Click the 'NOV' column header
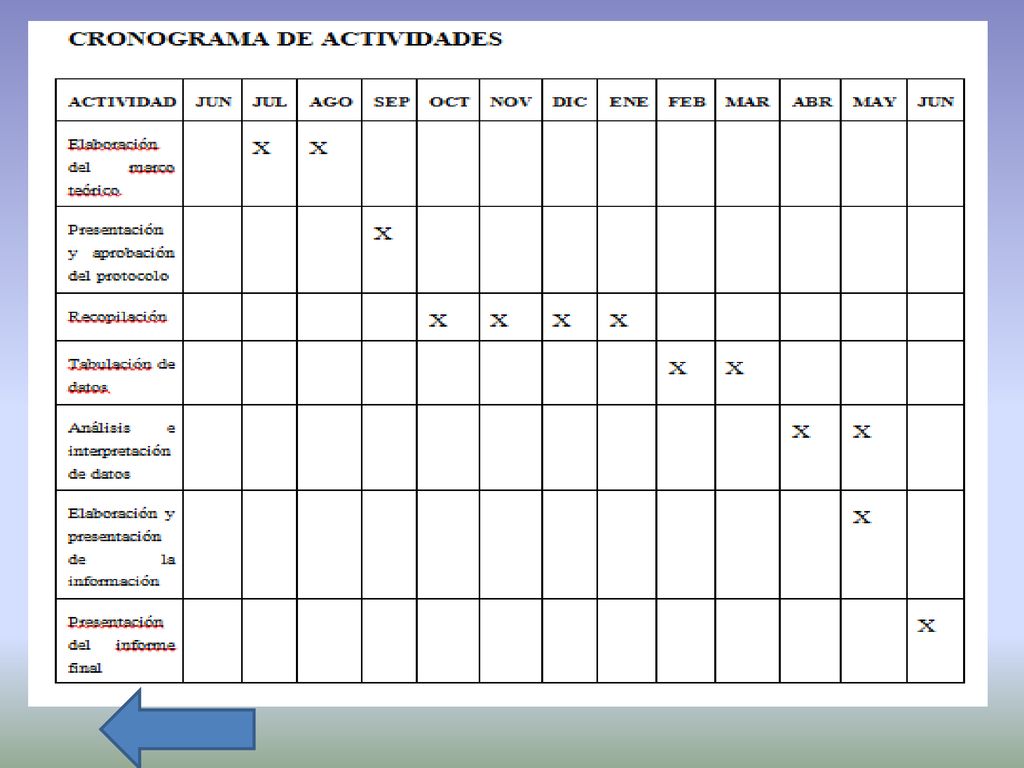The image size is (1024, 768). pos(511,102)
